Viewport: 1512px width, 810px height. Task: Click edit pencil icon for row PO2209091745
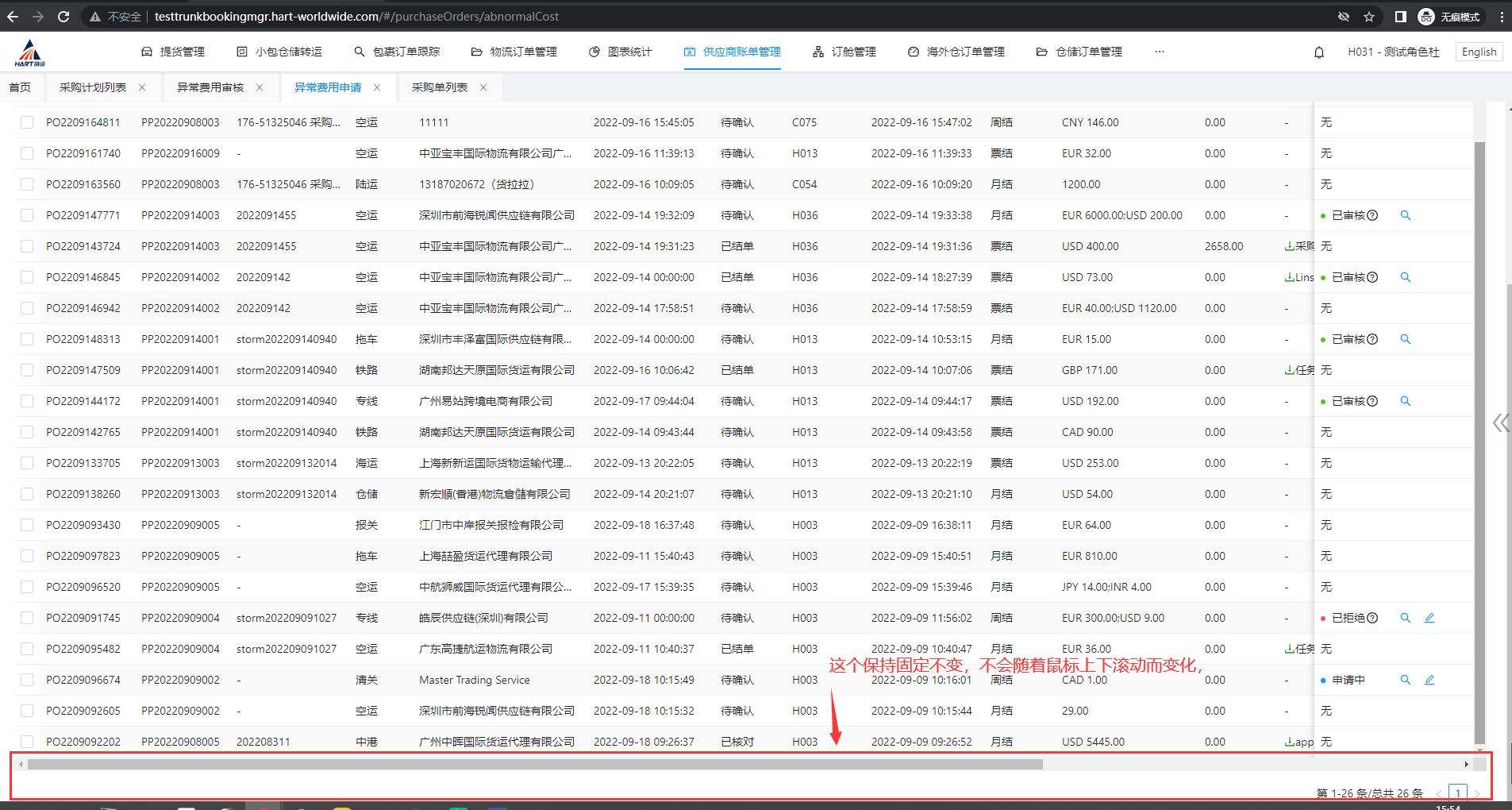click(1429, 618)
